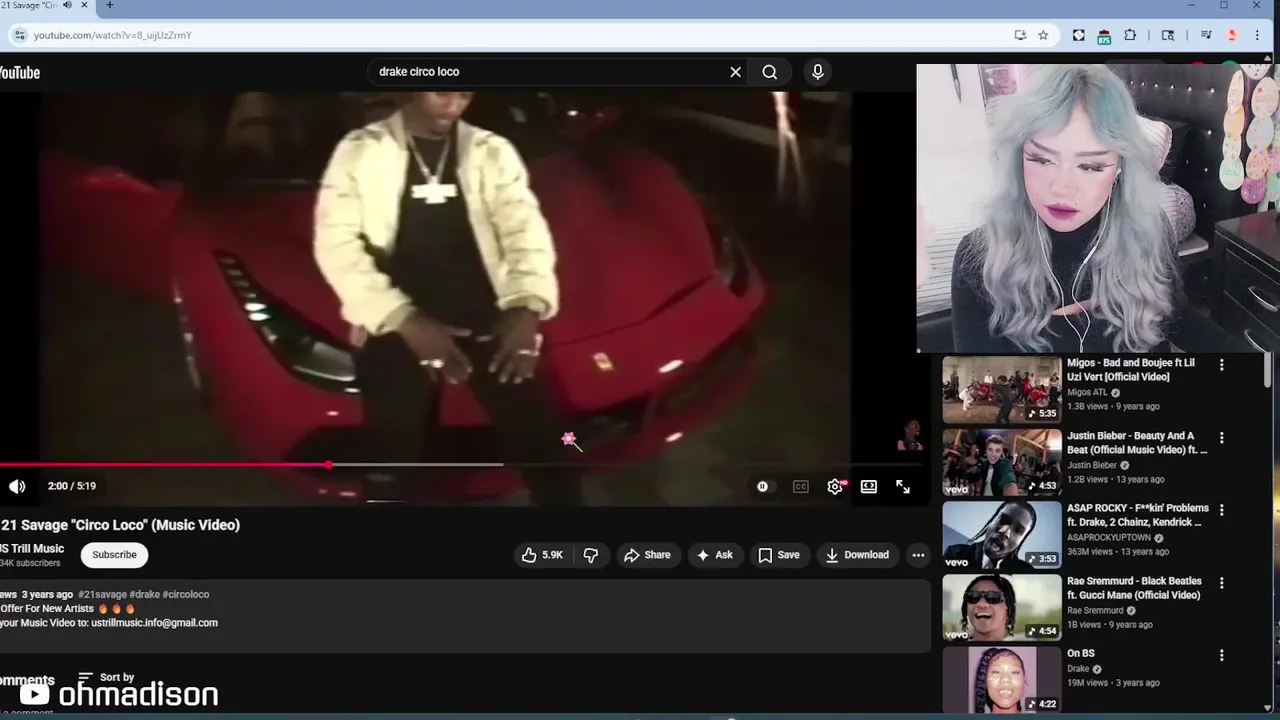This screenshot has height=720, width=1280.
Task: Clear the YouTube search box text
Action: pyautogui.click(x=735, y=72)
